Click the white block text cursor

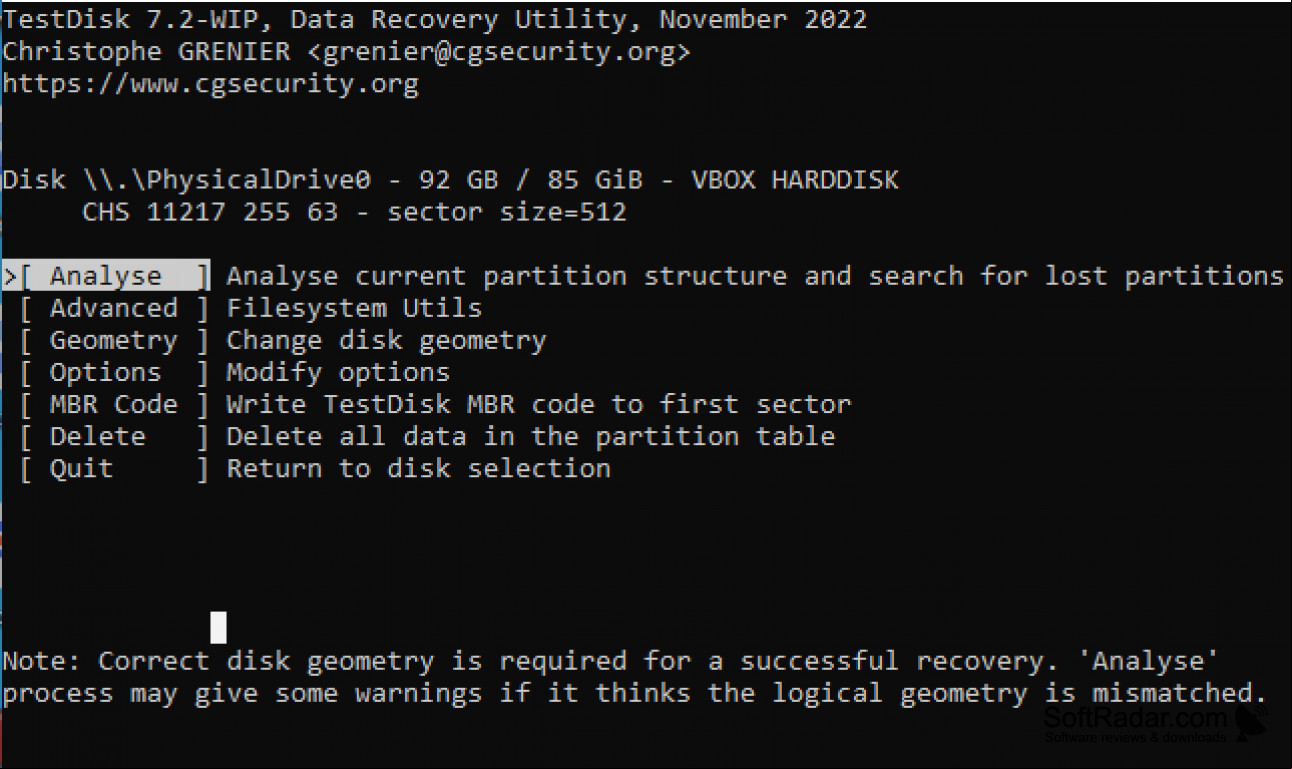click(218, 627)
